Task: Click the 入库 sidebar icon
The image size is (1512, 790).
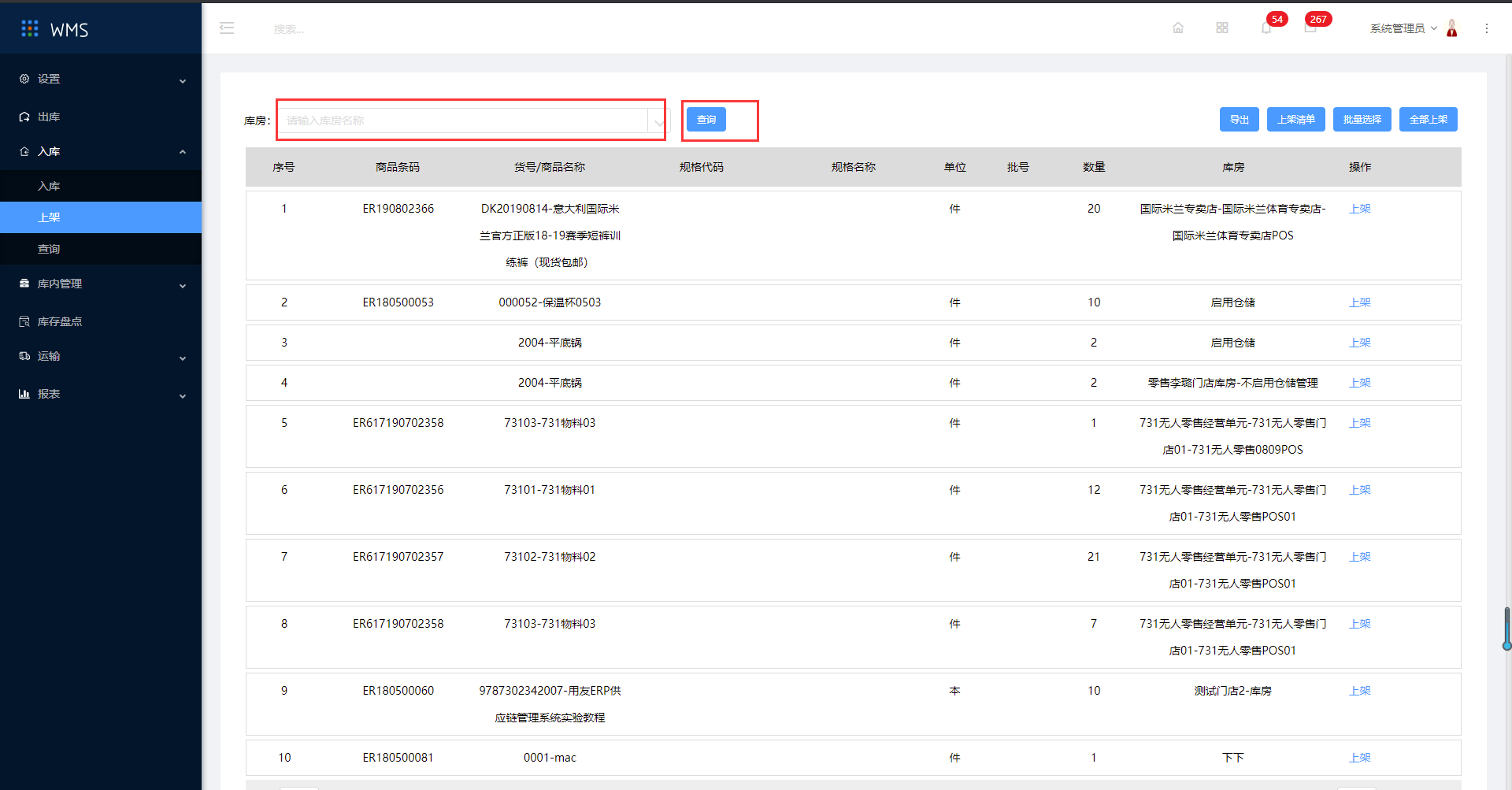Action: pyautogui.click(x=24, y=151)
